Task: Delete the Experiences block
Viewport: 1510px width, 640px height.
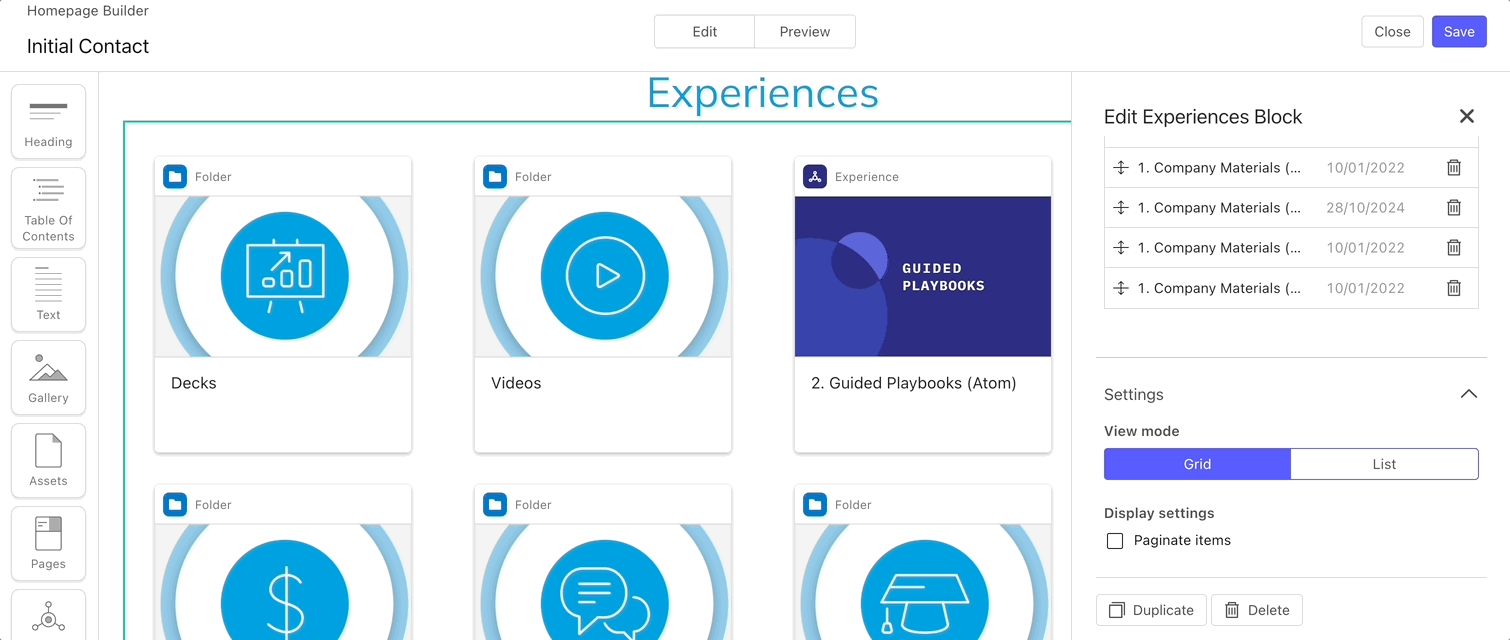Action: click(x=1256, y=610)
